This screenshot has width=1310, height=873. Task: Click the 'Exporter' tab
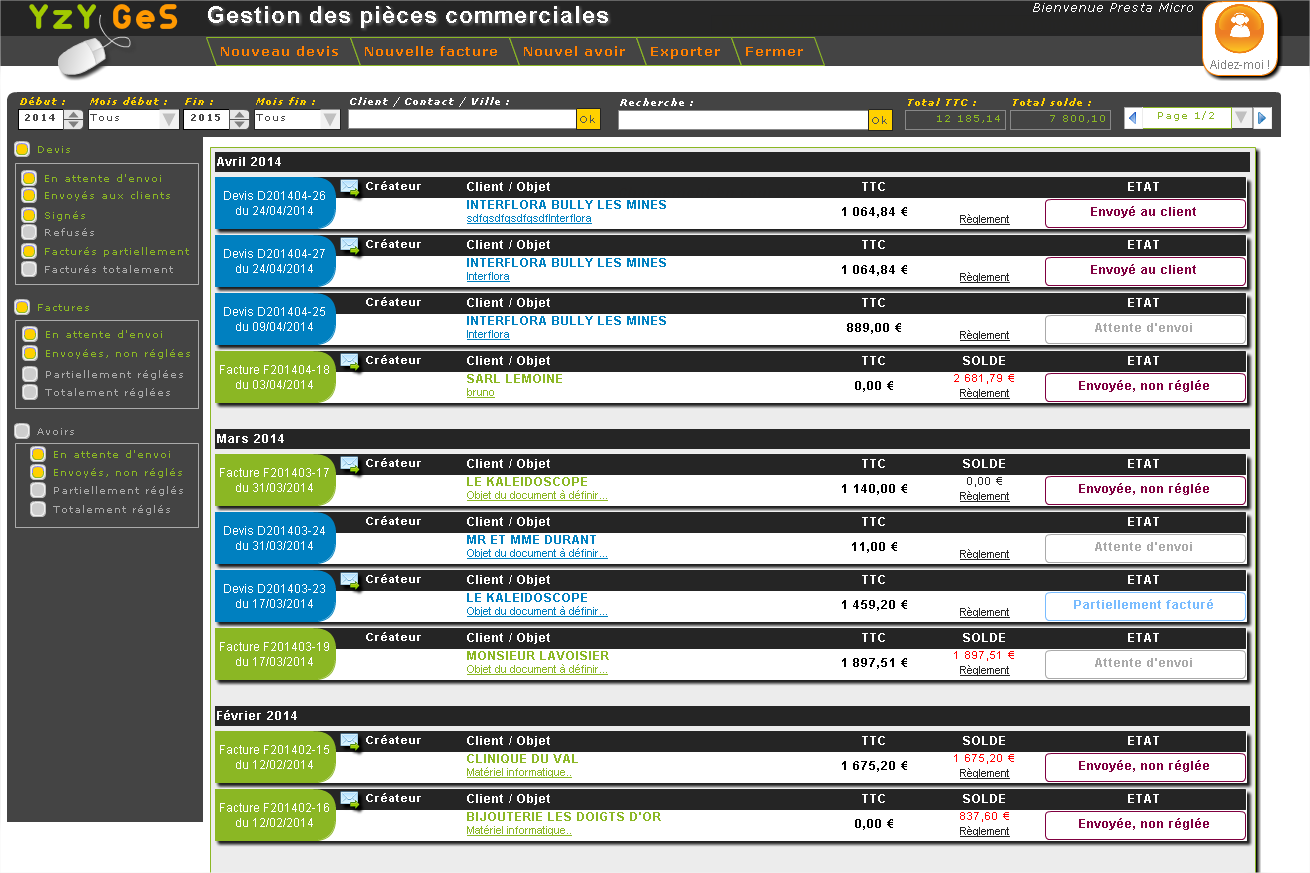685,52
